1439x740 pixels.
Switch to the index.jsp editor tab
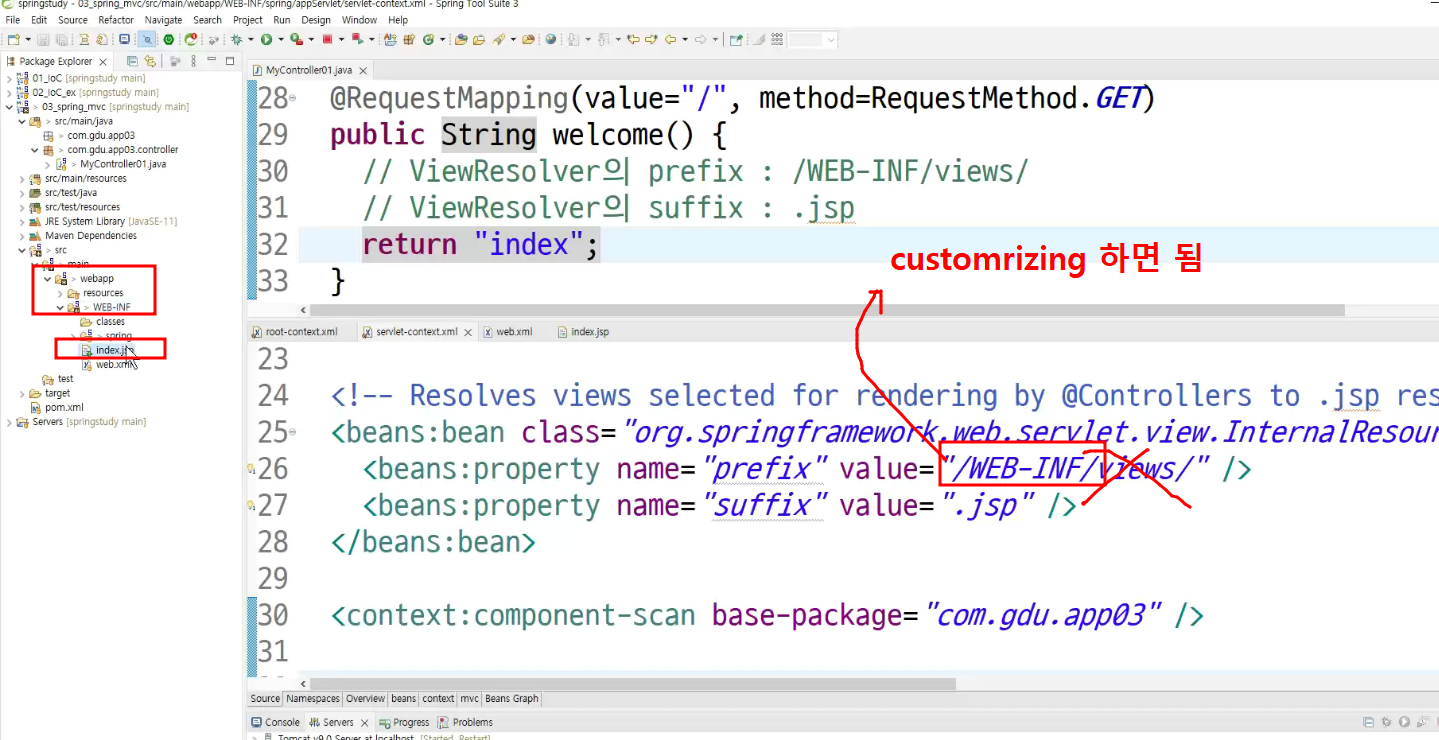[583, 332]
